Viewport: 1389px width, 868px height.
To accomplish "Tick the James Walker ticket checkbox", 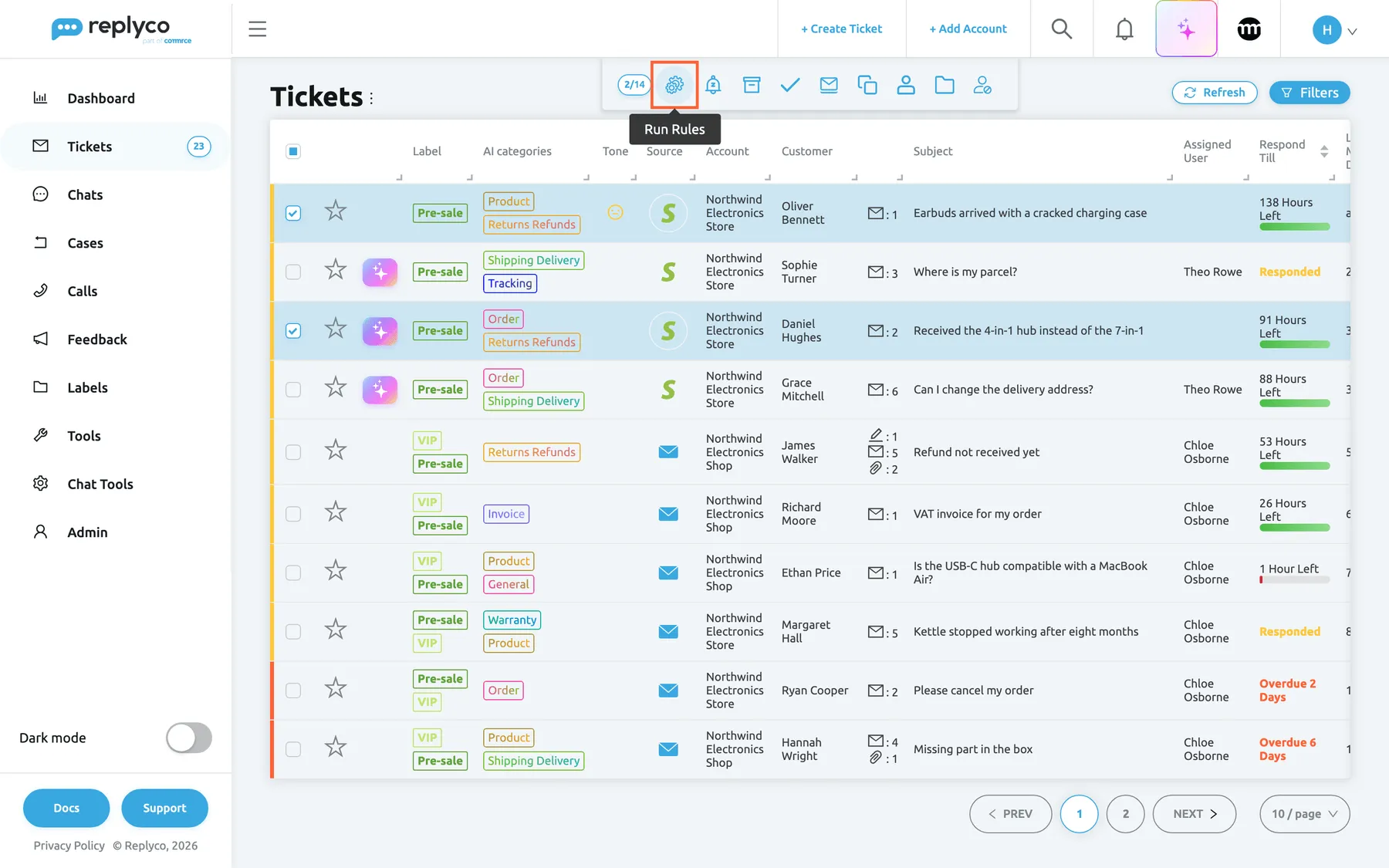I will tap(293, 452).
